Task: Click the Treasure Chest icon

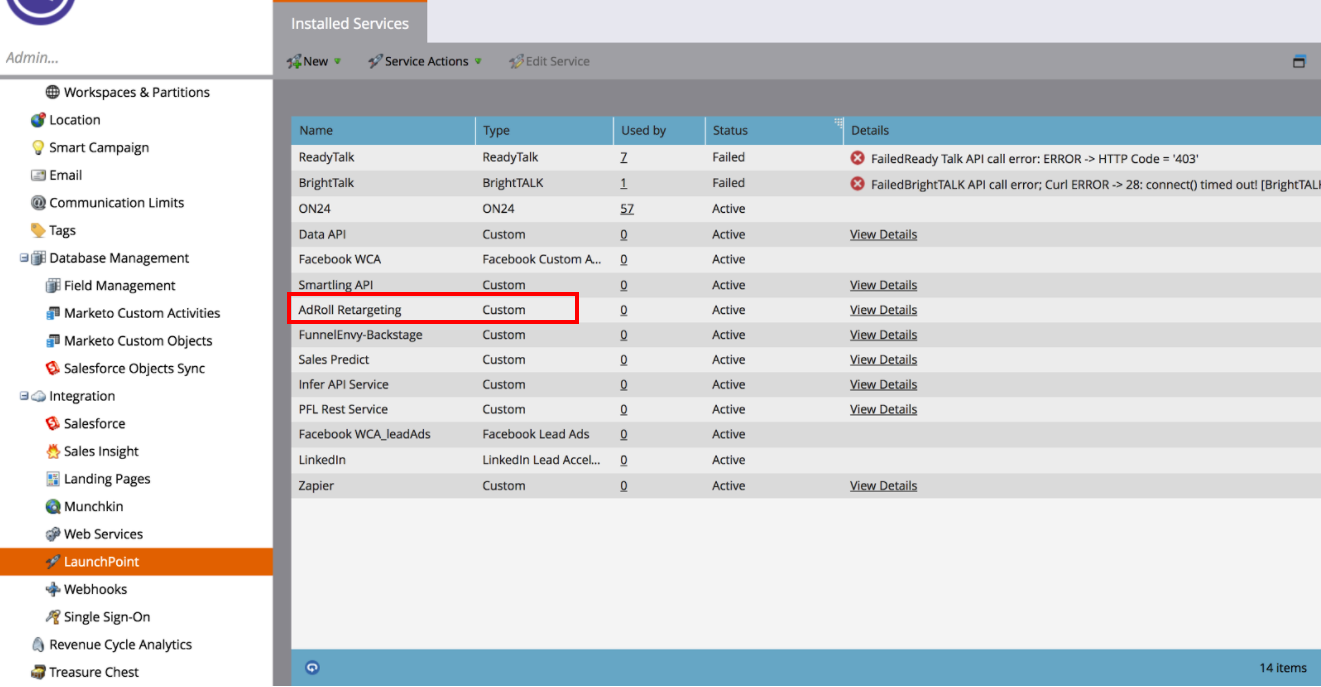Action: (38, 672)
